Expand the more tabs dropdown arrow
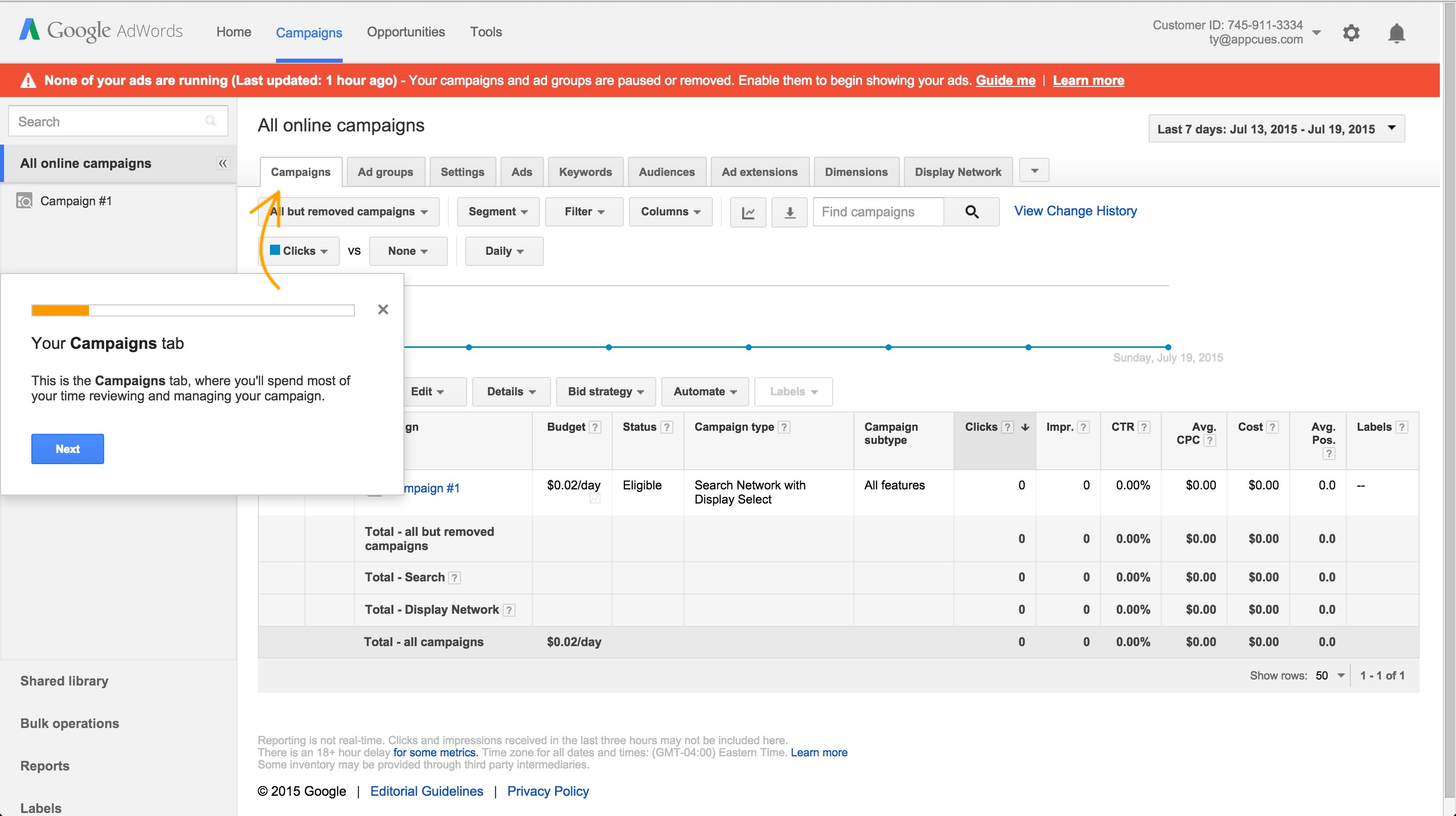The image size is (1456, 816). pos(1034,171)
